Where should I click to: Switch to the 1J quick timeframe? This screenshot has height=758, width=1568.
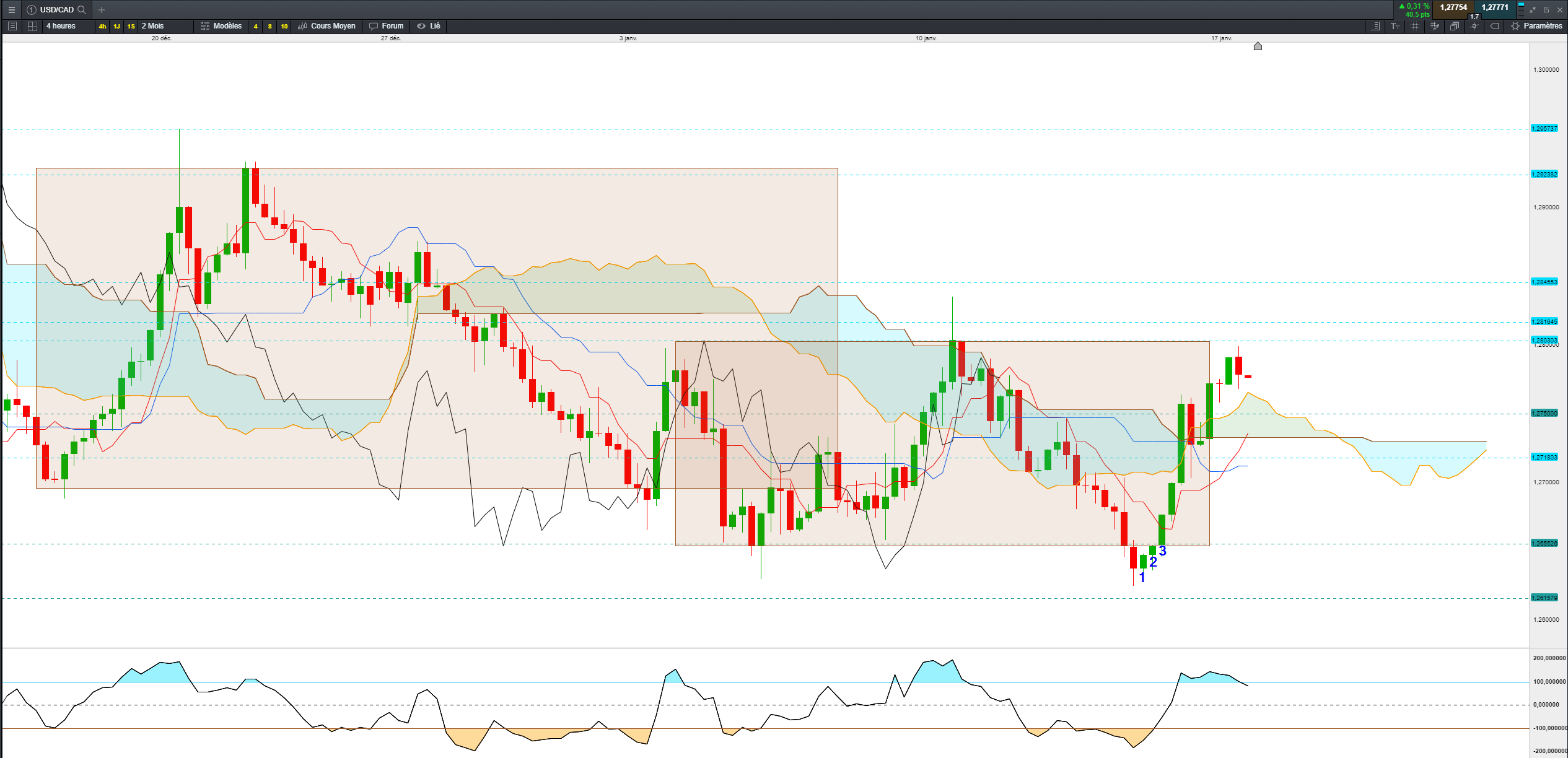point(116,26)
